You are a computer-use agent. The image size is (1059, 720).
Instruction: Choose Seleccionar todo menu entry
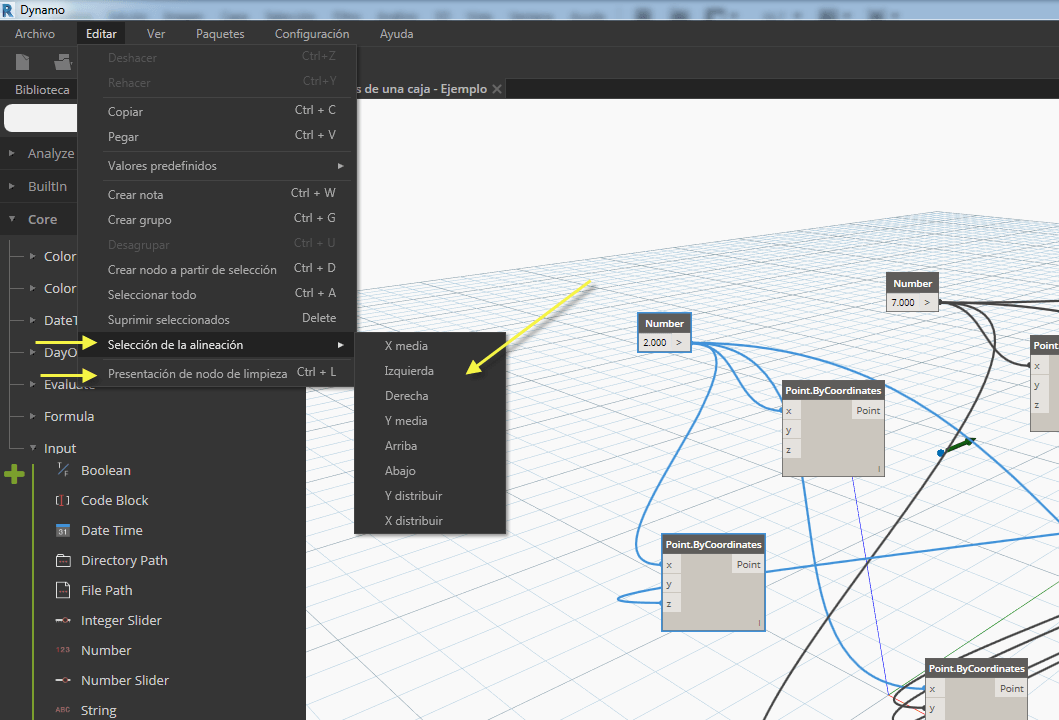click(217, 294)
